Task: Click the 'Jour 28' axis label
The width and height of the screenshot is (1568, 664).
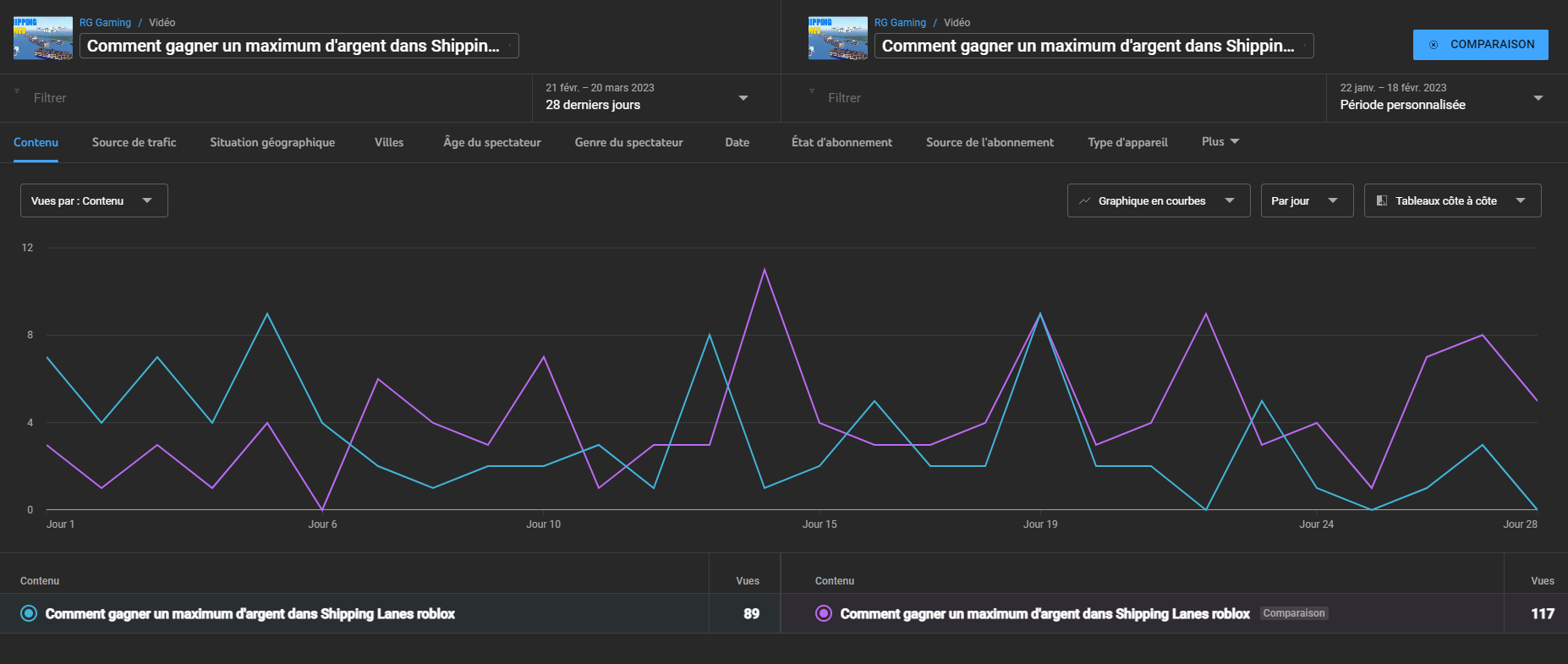Action: coord(1520,524)
